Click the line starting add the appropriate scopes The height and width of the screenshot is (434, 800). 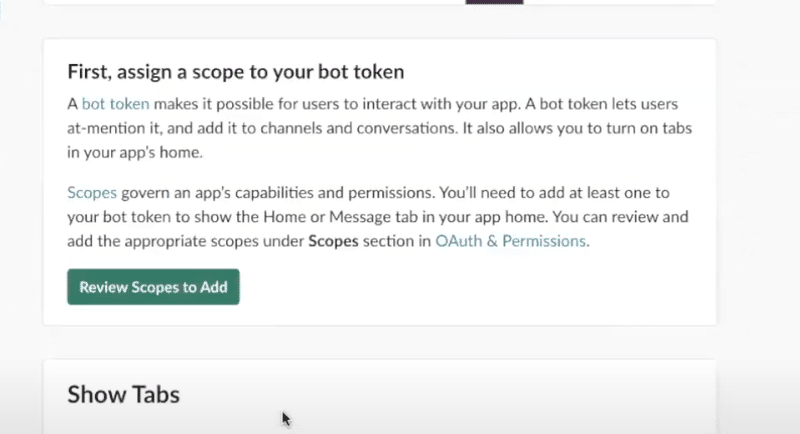click(x=328, y=241)
